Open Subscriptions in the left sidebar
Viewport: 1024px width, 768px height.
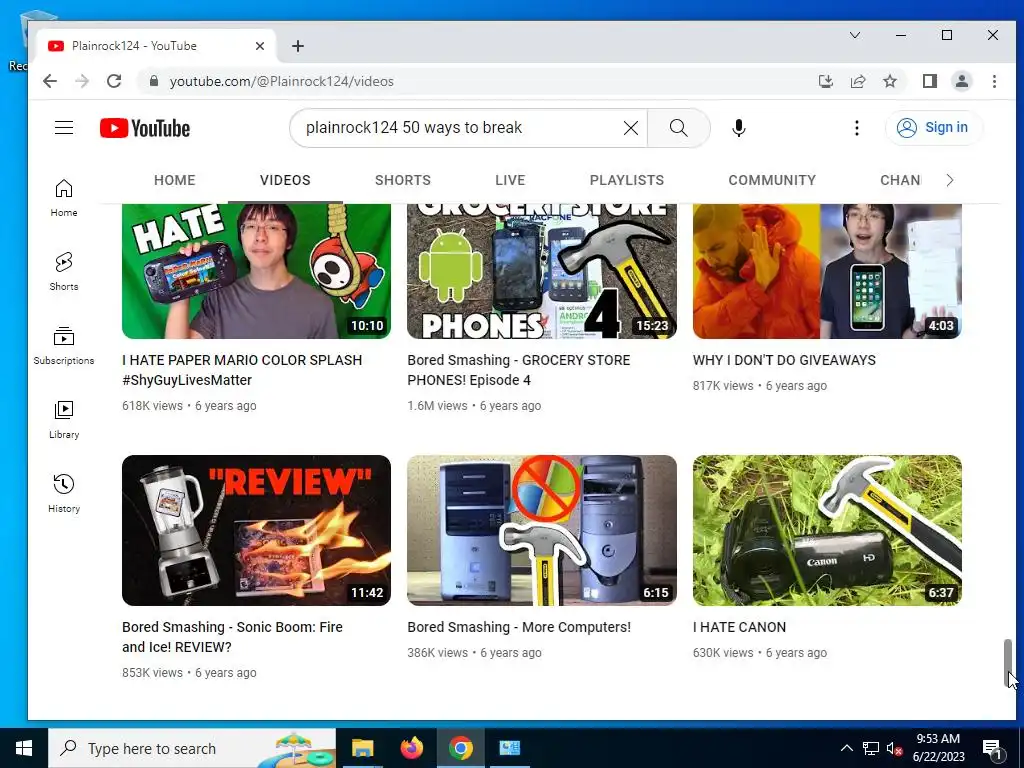(64, 346)
